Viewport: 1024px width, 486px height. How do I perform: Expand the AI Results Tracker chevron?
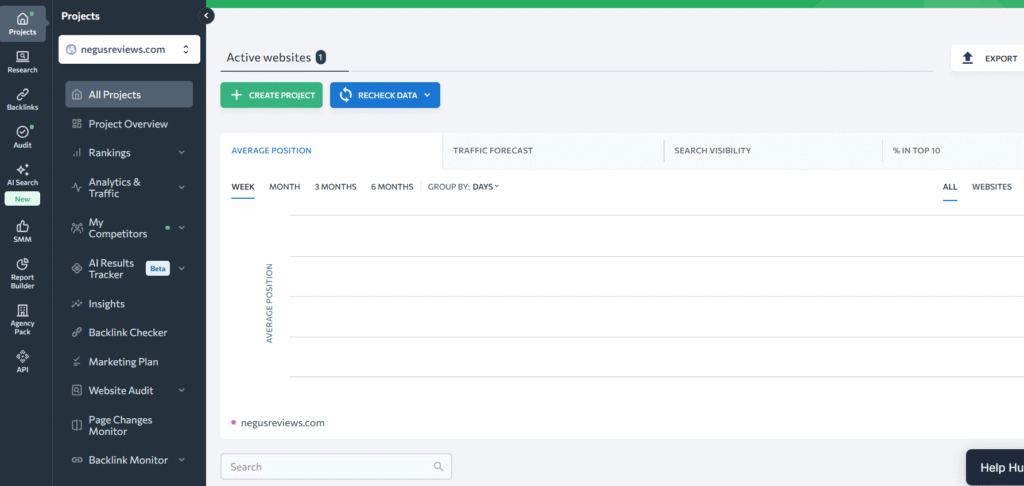coord(182,268)
